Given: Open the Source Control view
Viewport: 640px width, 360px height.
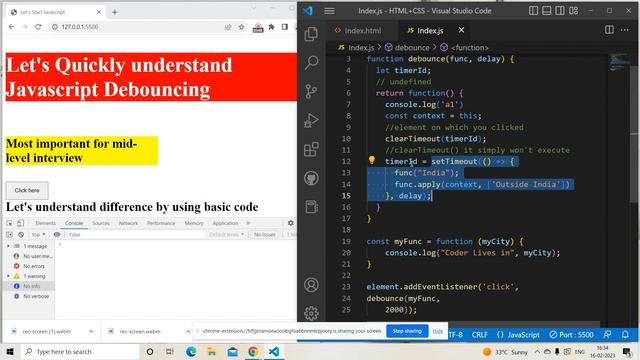Looking at the screenshot, I should tap(311, 91).
